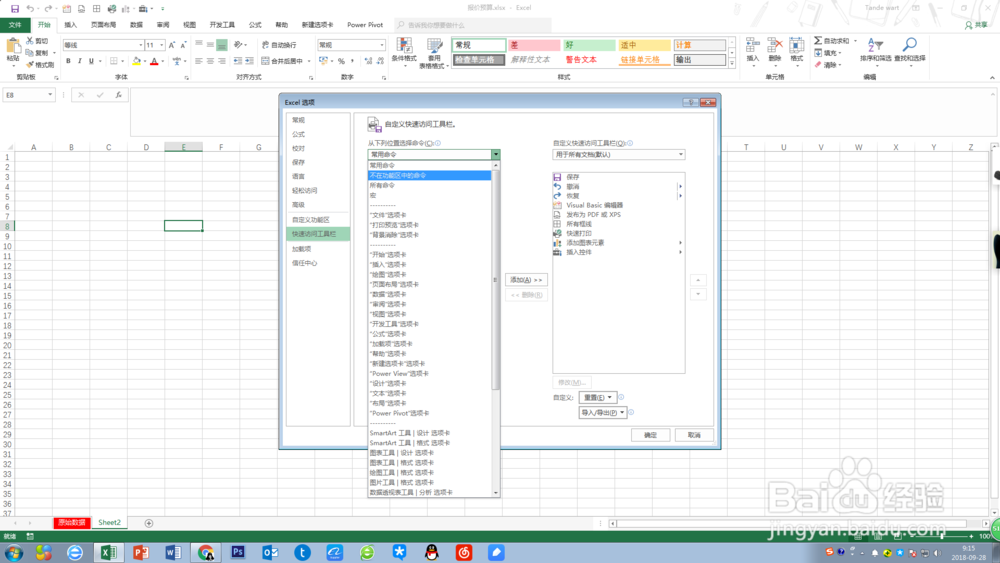Click the dropdown list scroll down arrow
Viewport: 1000px width, 563px height.
(496, 493)
